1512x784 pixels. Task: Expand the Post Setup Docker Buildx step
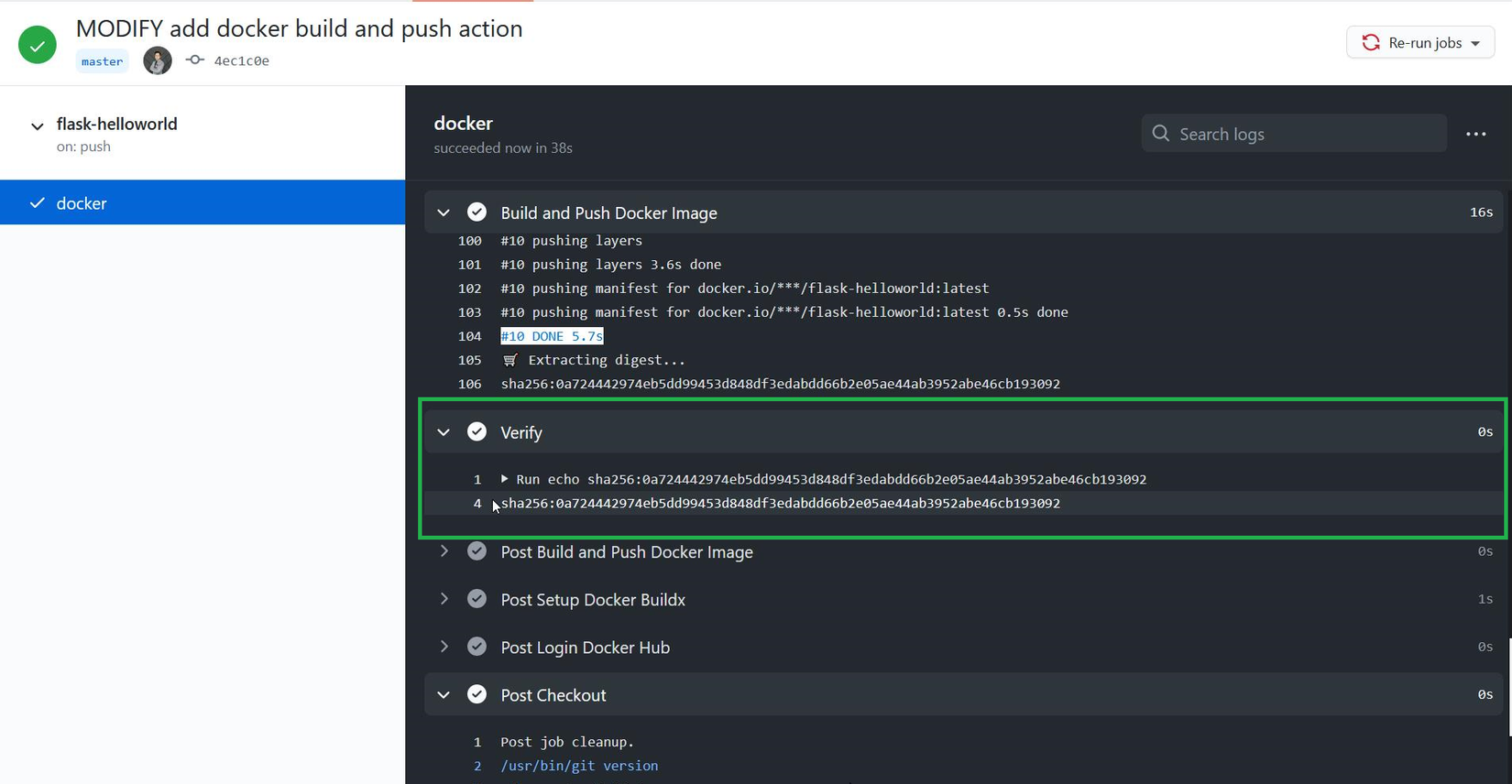444,599
